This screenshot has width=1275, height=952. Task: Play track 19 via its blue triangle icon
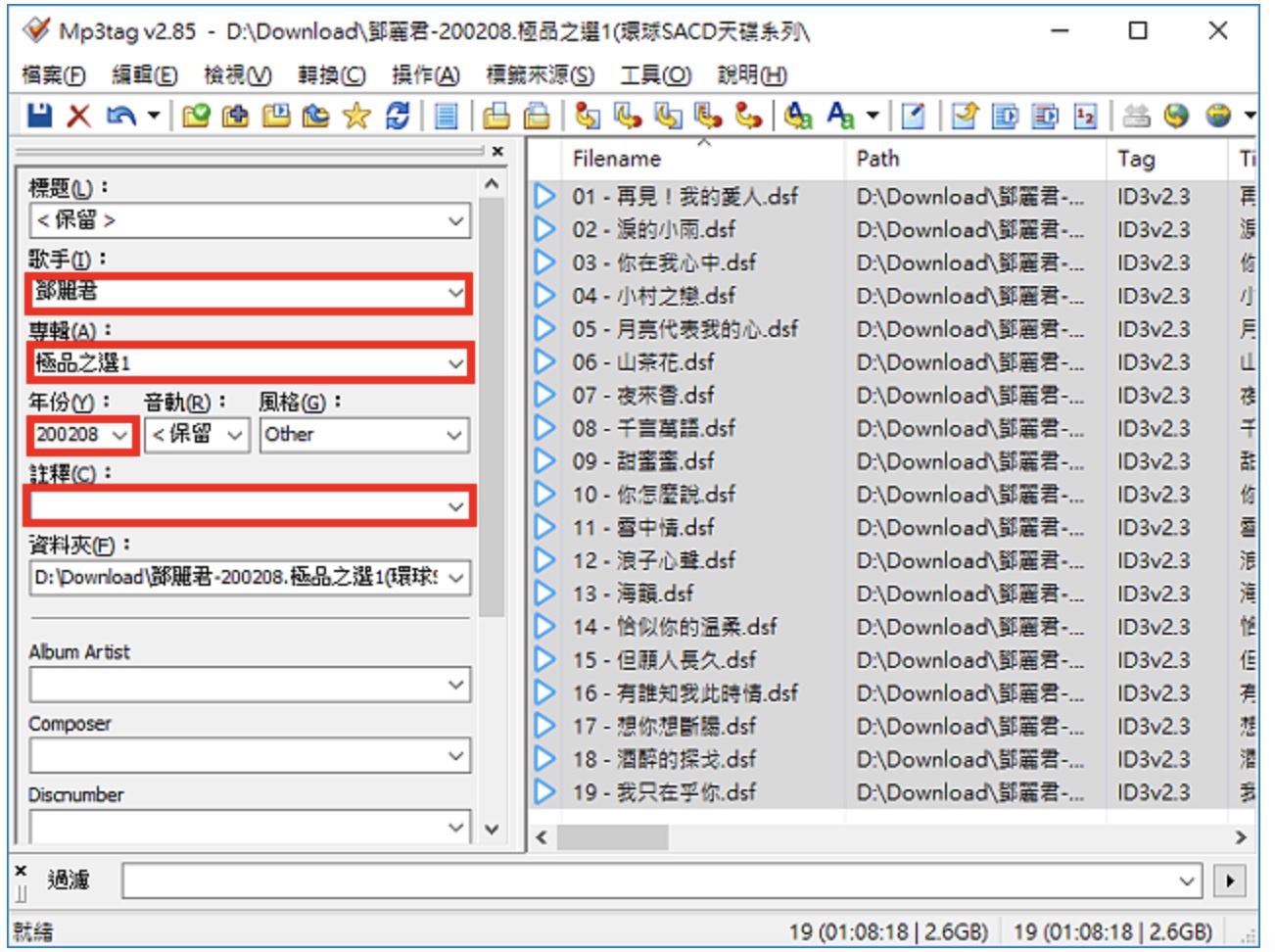point(545,791)
